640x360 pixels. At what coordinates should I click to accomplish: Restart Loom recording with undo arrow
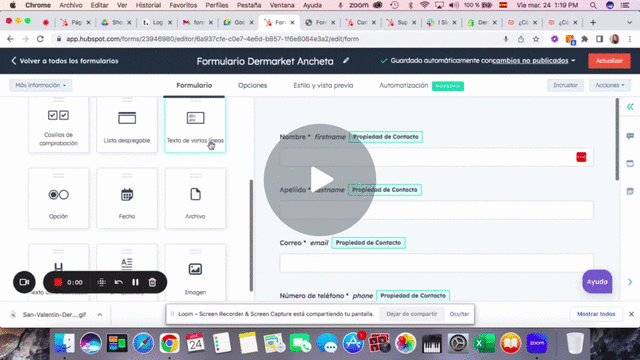point(118,282)
